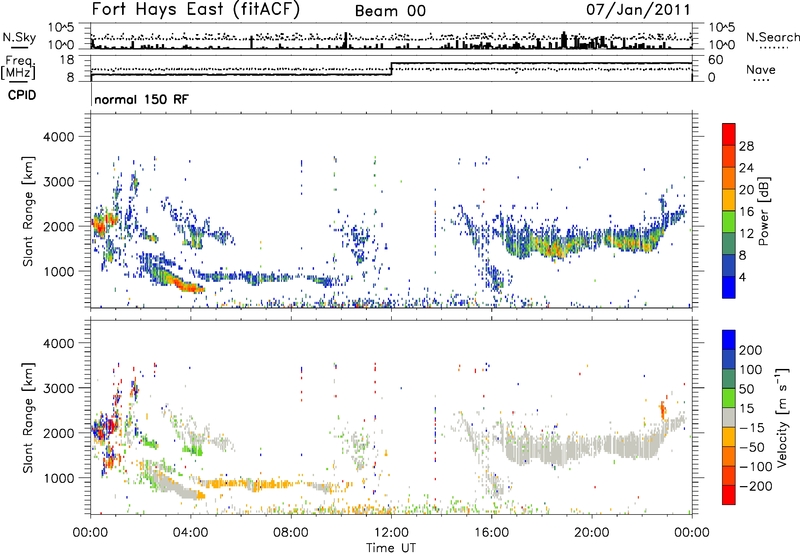Click the '12:00' time axis tick label
Image resolution: width=800 pixels, height=554 pixels.
(391, 533)
